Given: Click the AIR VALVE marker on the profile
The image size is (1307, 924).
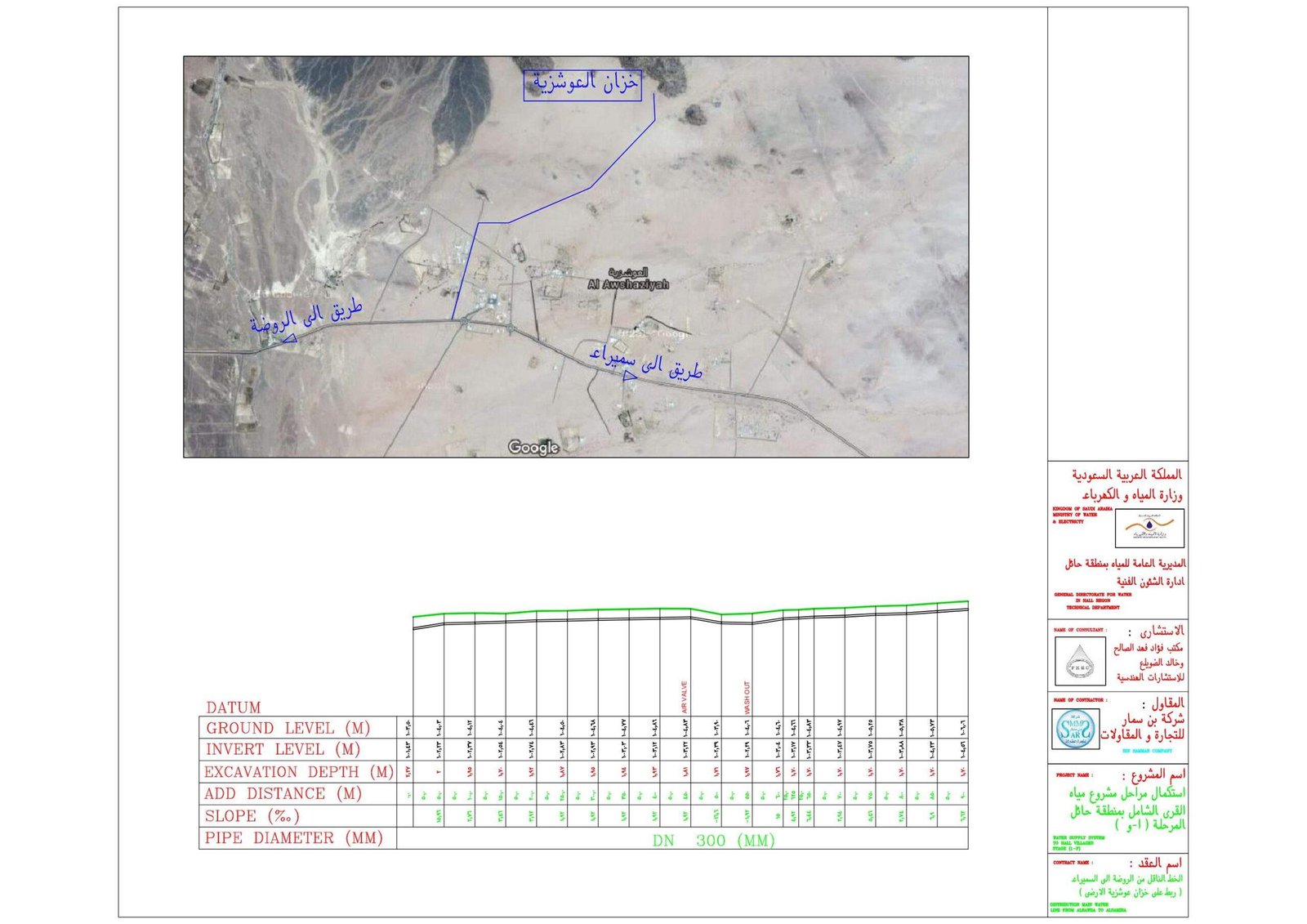Looking at the screenshot, I should 685,697.
